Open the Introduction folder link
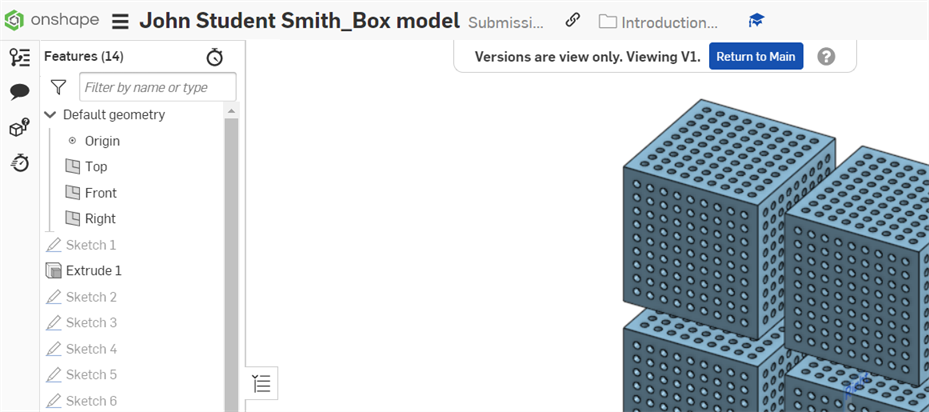The width and height of the screenshot is (929, 412). [658, 23]
